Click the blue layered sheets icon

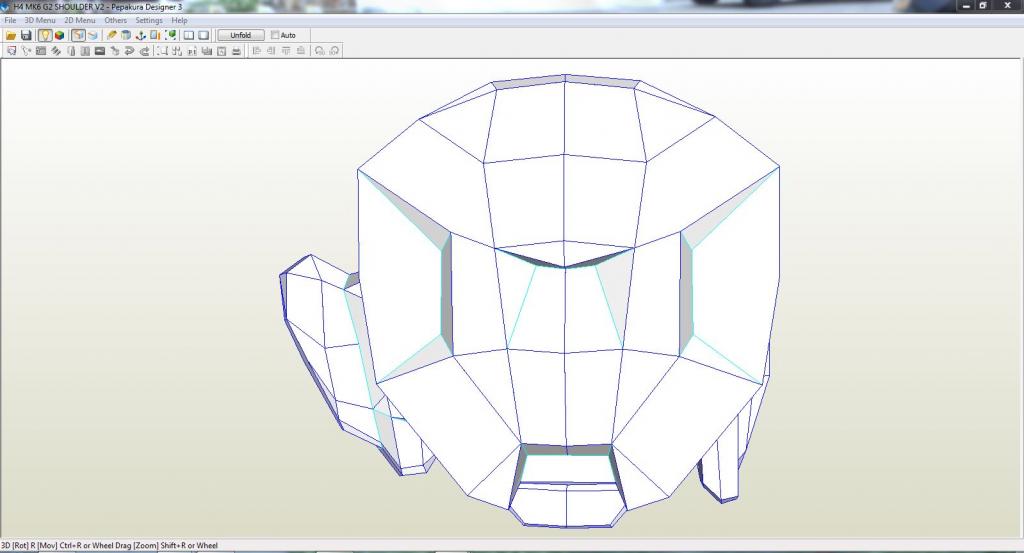pyautogui.click(x=93, y=35)
